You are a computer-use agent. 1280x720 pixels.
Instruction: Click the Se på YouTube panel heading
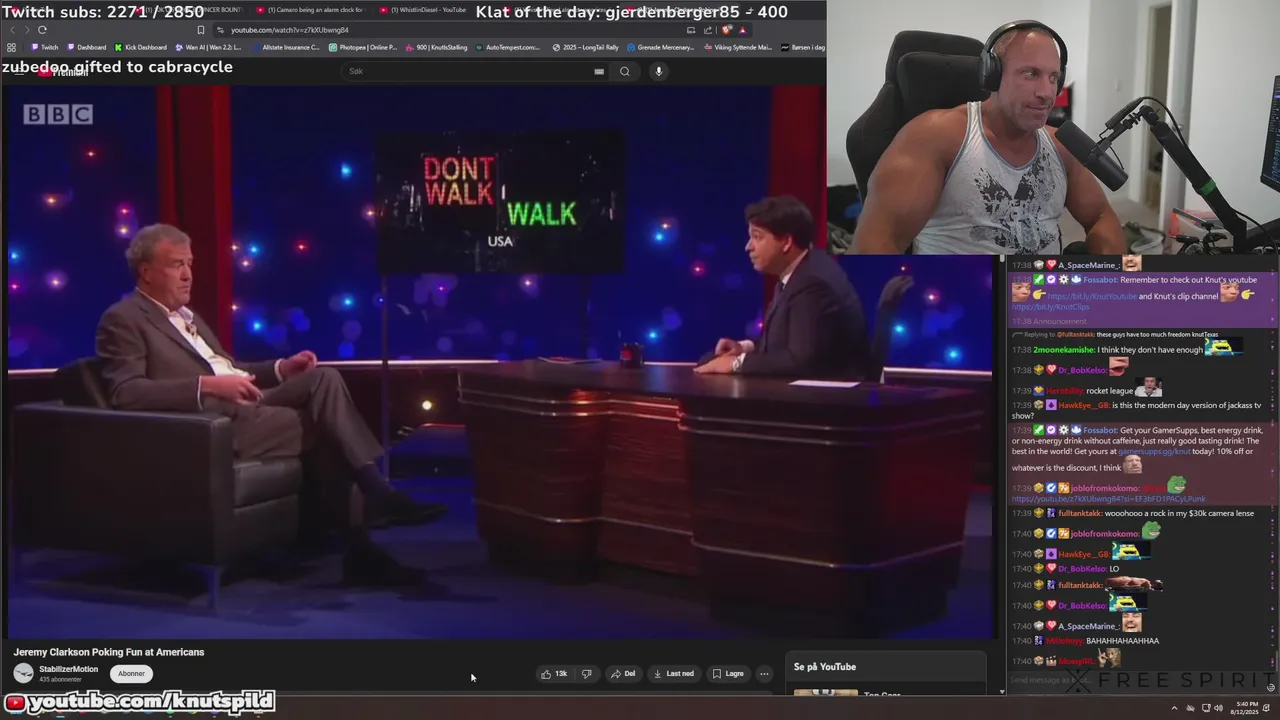pos(825,667)
